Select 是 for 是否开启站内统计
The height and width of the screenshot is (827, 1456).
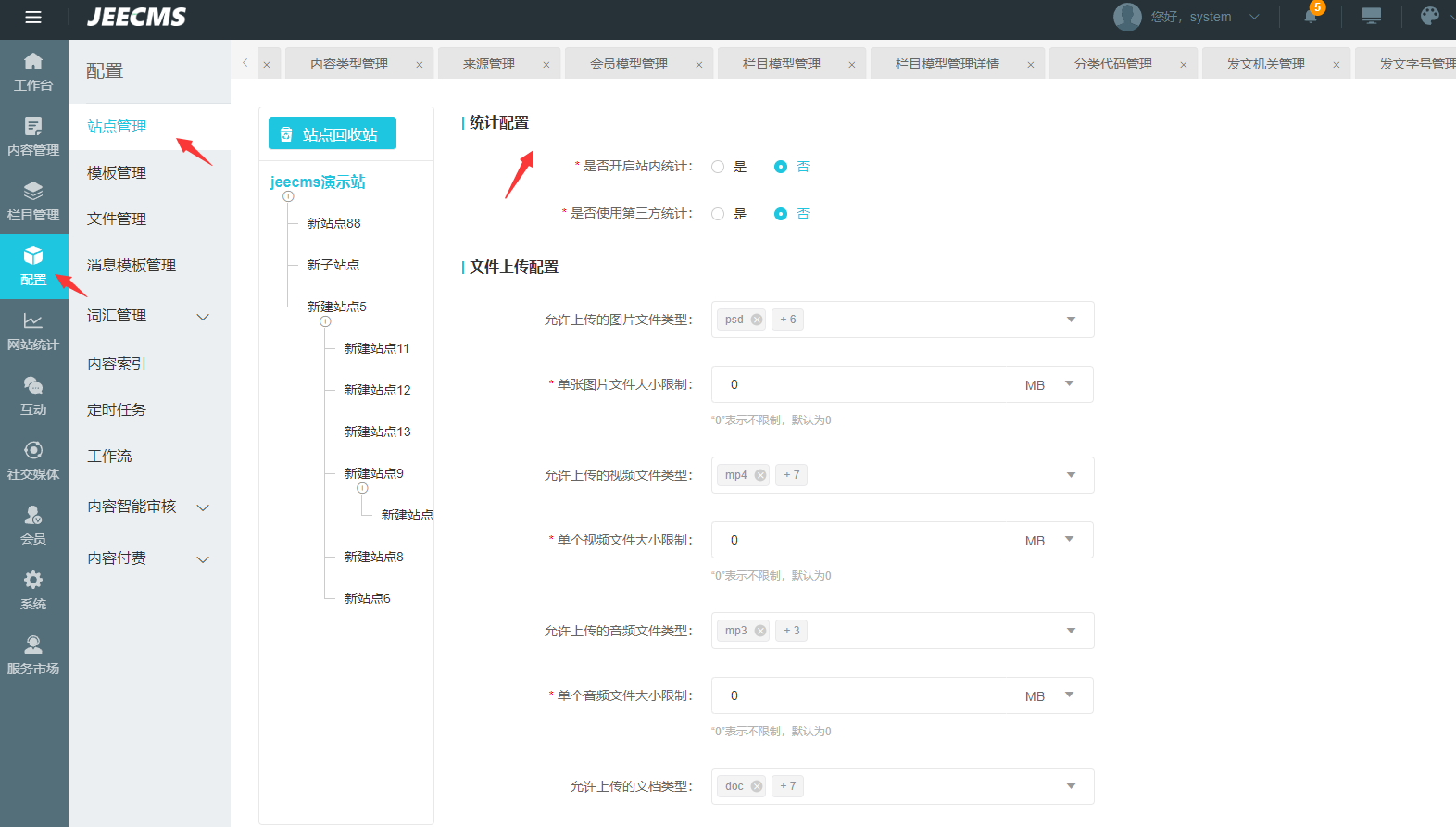coord(718,167)
